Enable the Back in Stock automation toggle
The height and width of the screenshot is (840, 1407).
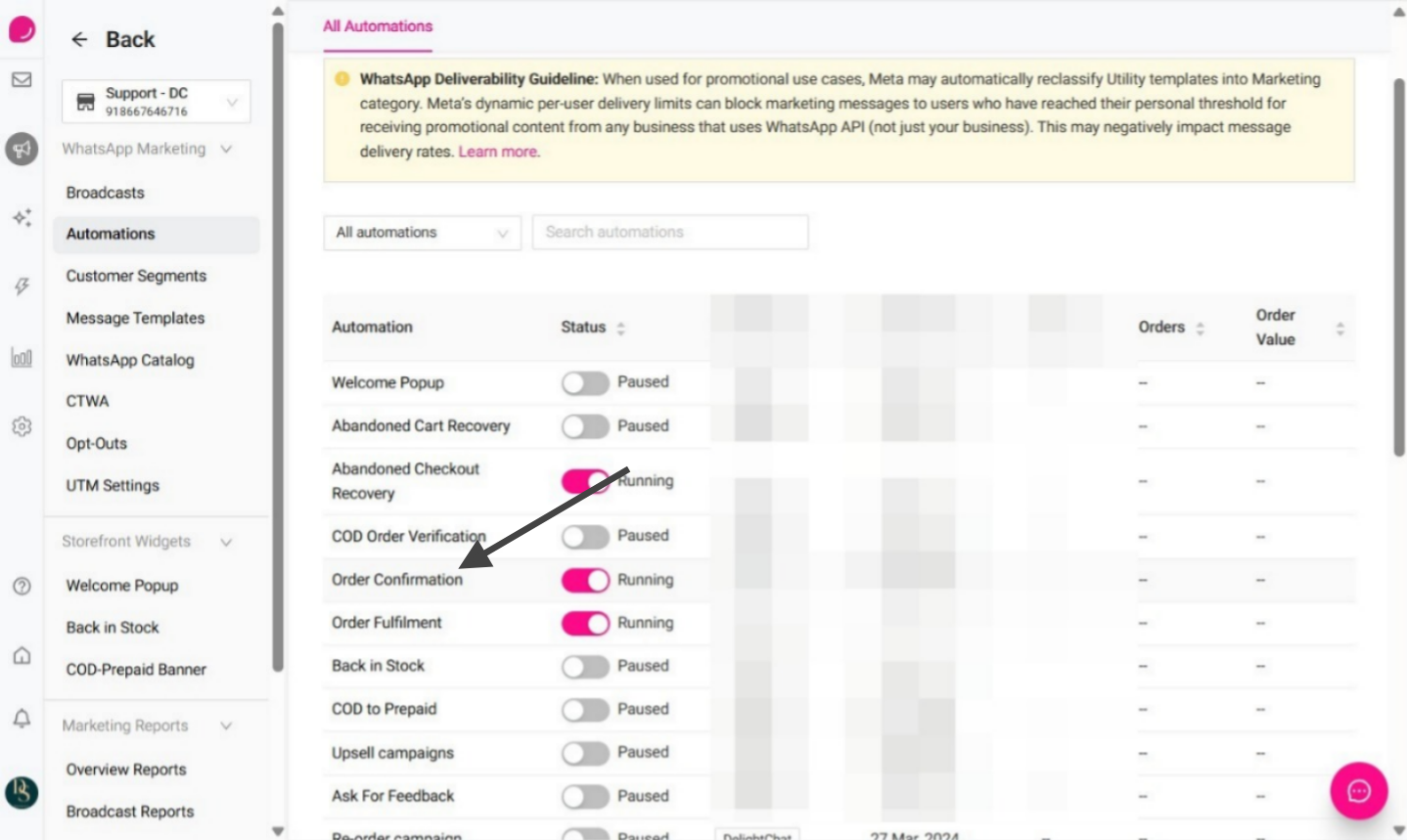tap(585, 667)
